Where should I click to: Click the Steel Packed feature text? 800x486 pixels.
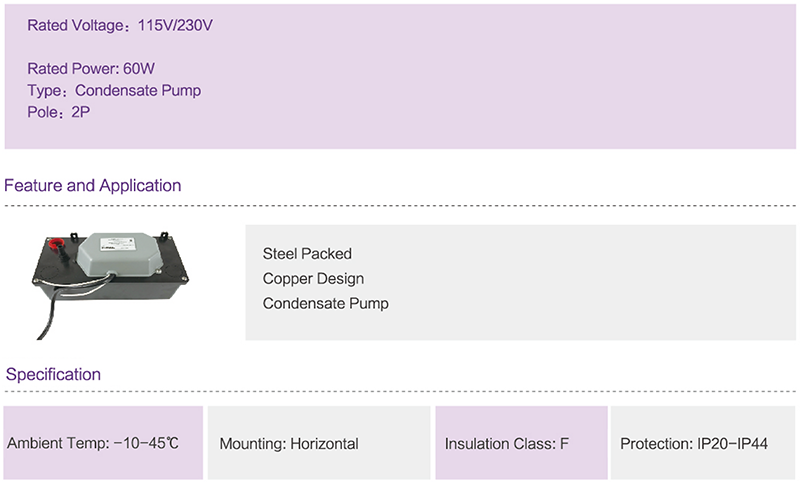(307, 253)
